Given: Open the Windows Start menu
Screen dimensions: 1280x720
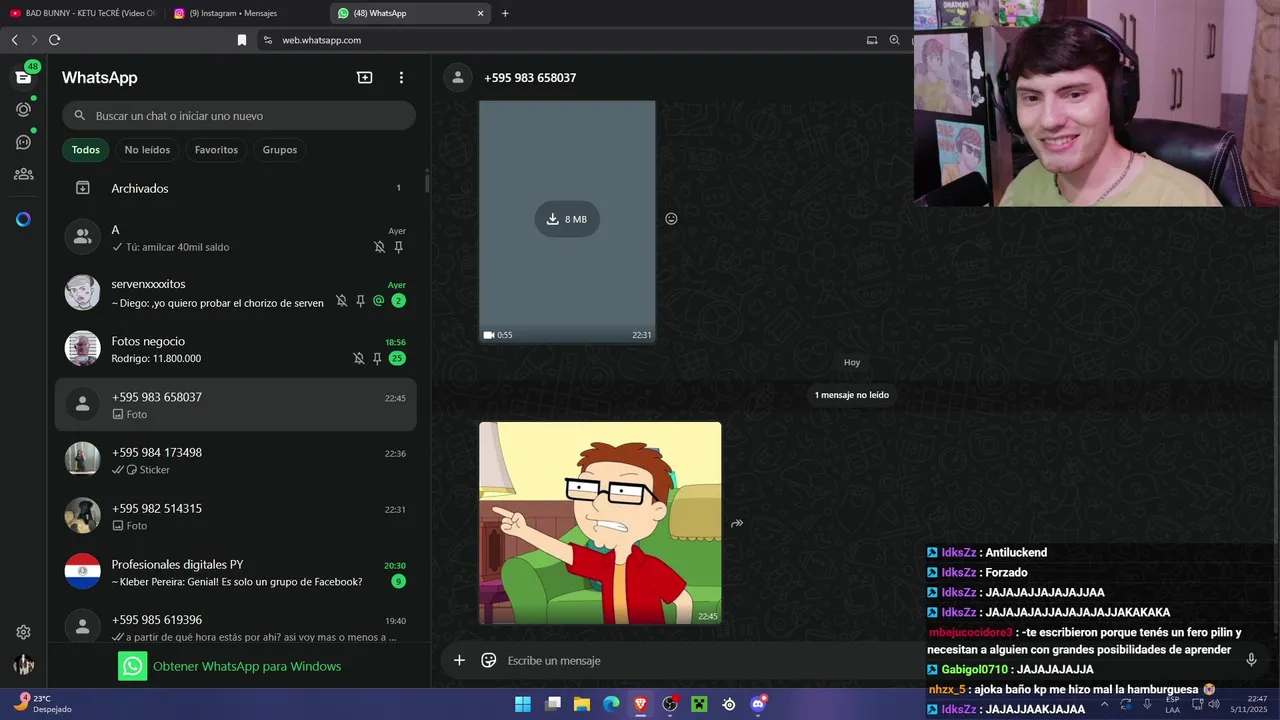Looking at the screenshot, I should (x=523, y=704).
